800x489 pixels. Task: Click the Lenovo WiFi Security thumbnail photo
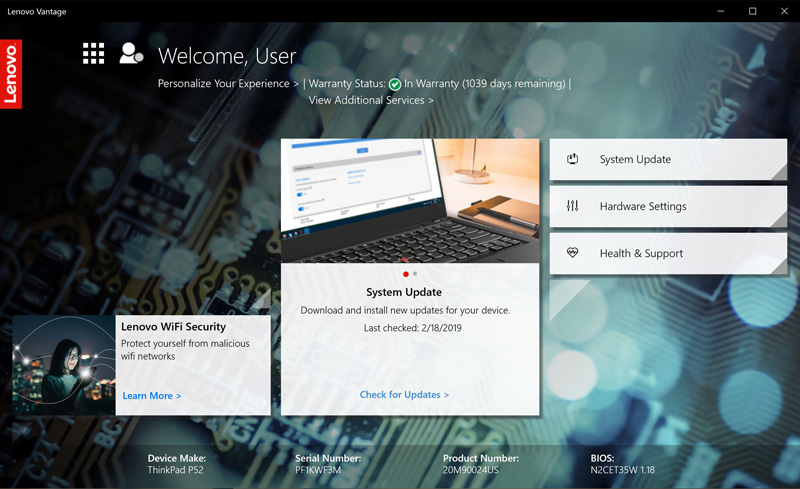64,364
